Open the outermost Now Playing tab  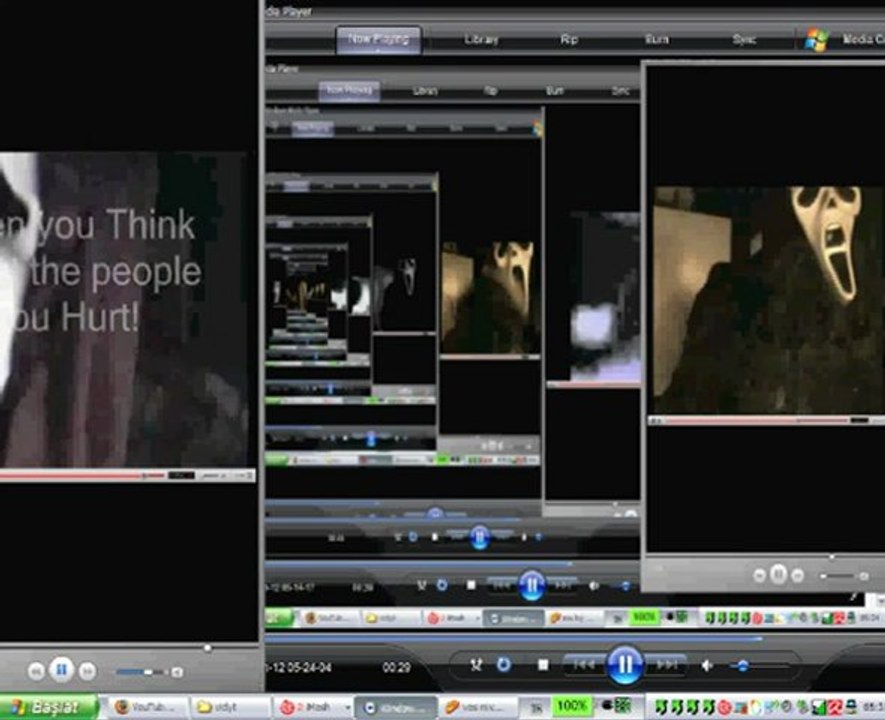click(378, 39)
